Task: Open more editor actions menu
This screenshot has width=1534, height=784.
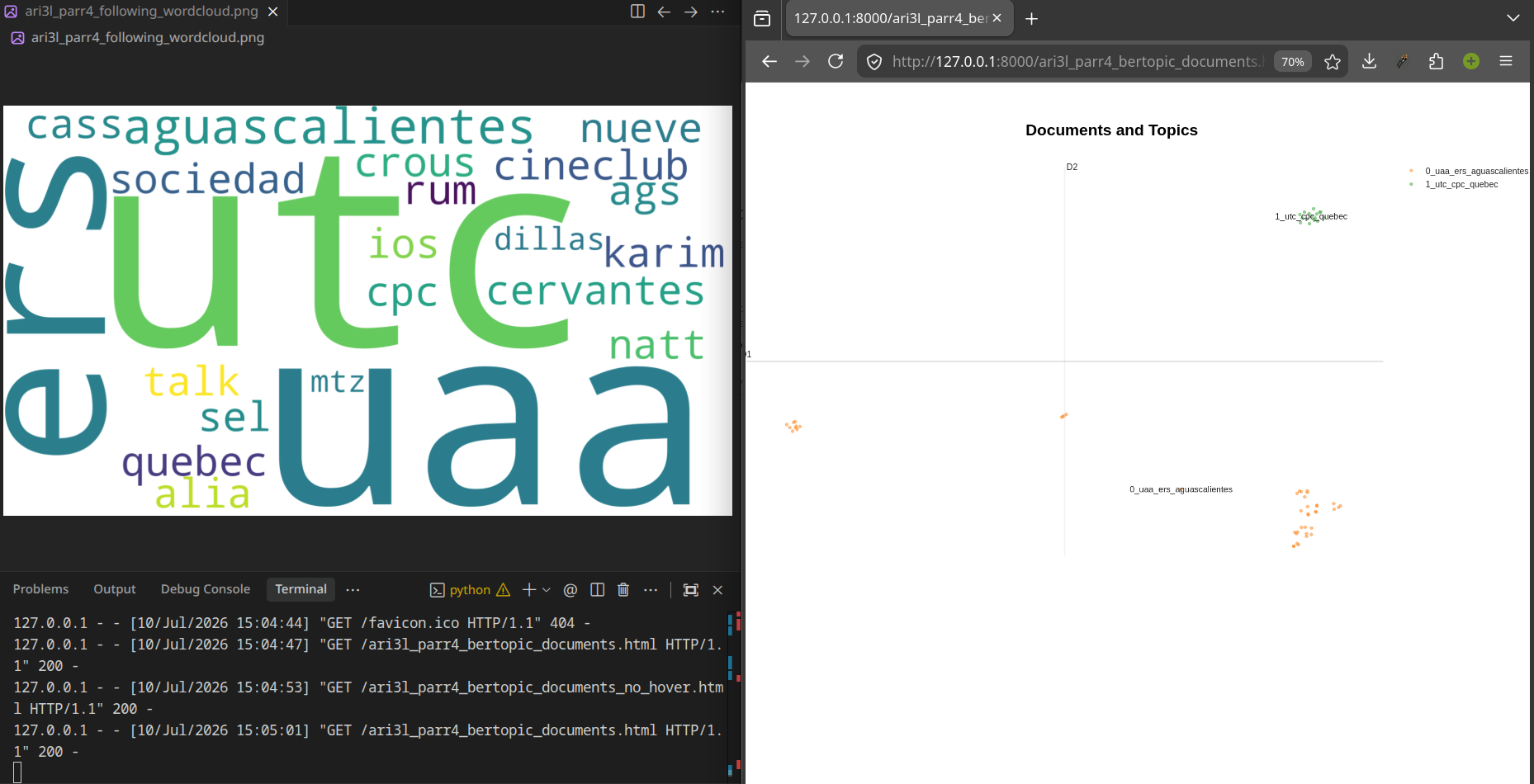Action: pos(717,12)
